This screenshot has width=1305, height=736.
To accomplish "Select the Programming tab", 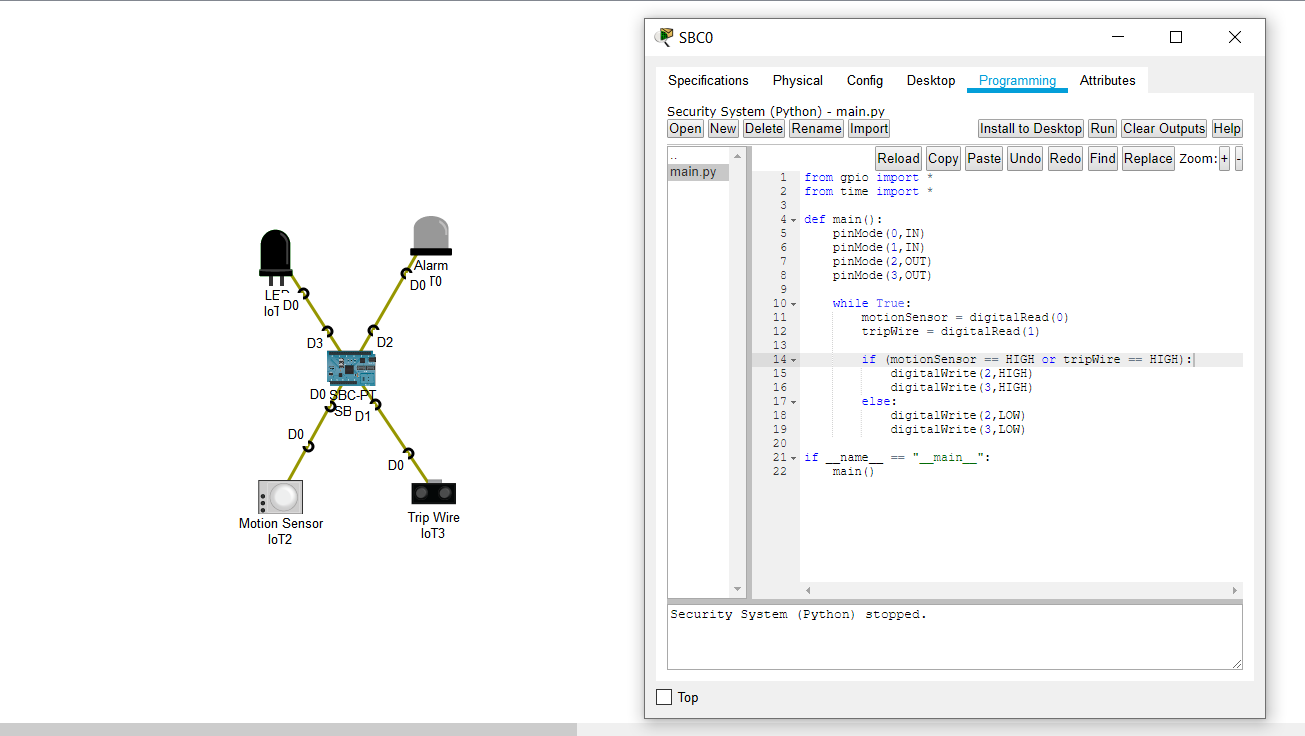I will (1017, 80).
